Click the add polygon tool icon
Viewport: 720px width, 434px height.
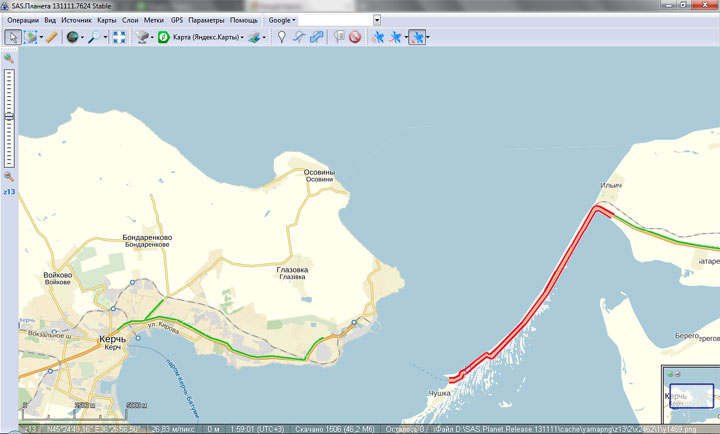coord(317,37)
